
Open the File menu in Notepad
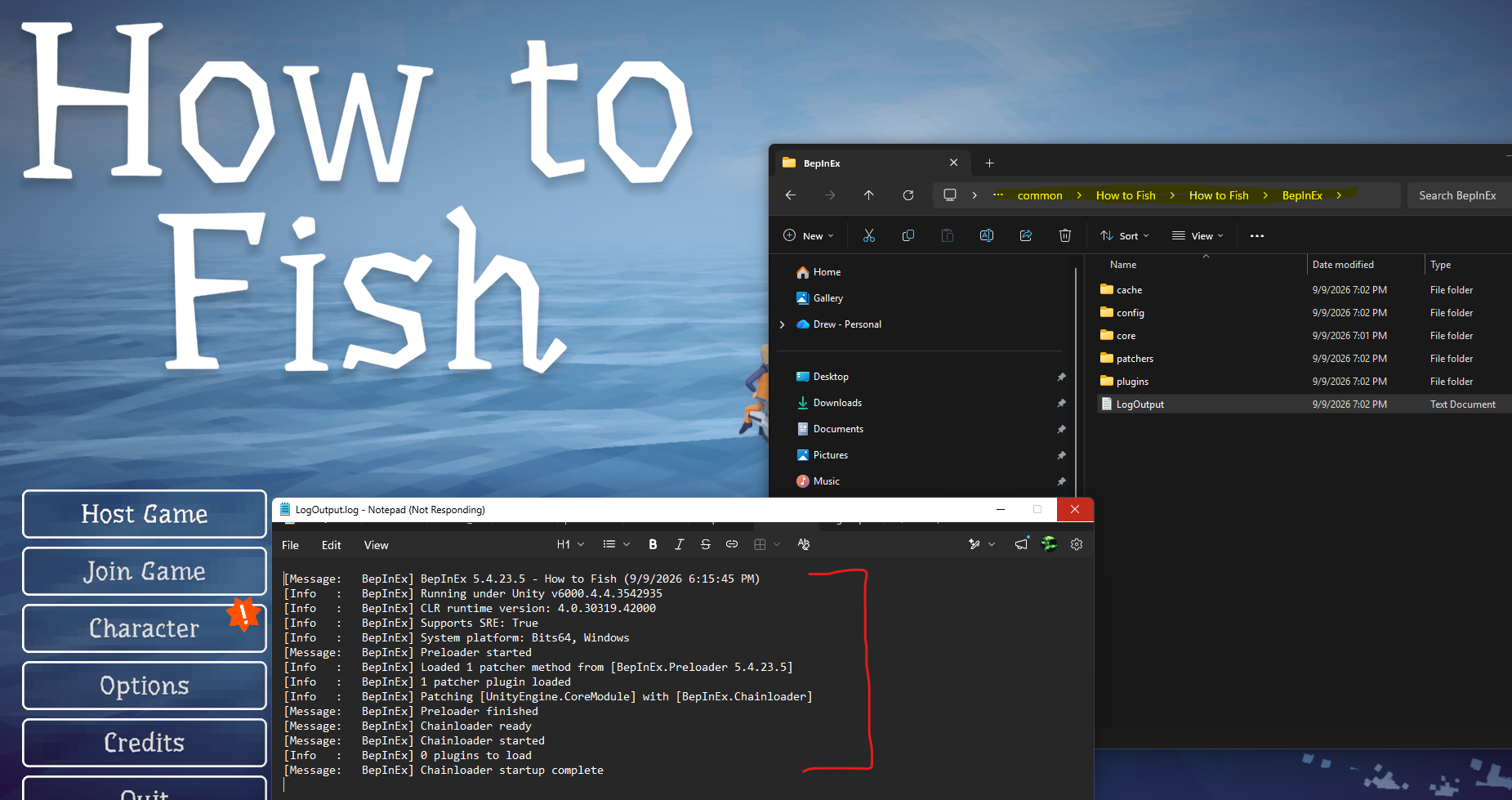(290, 545)
